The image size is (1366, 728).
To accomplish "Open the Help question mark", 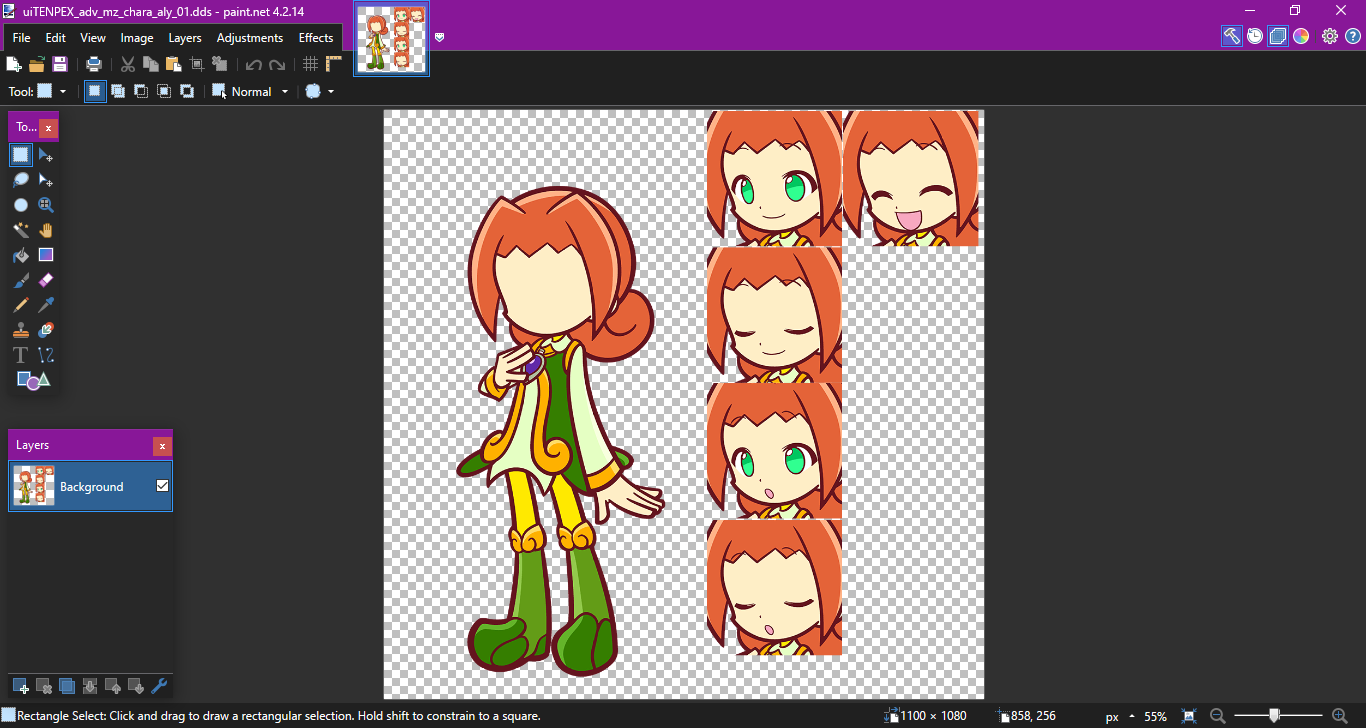I will click(1353, 36).
